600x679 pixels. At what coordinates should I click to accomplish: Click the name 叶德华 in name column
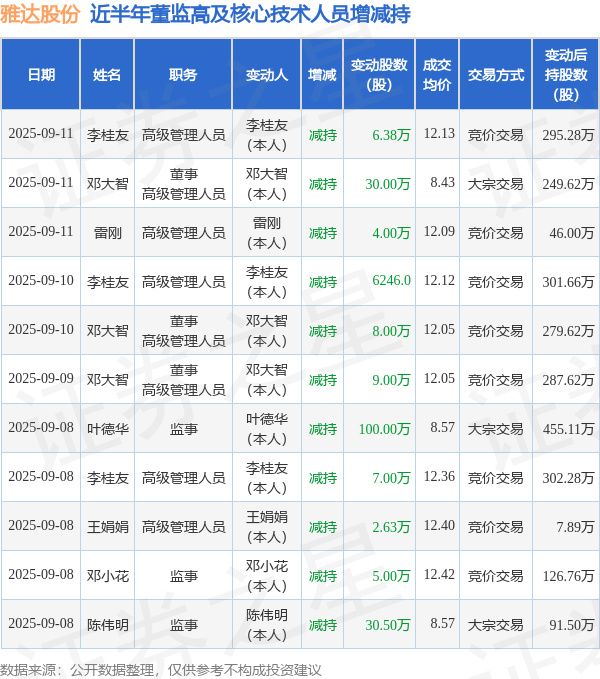[x=107, y=429]
